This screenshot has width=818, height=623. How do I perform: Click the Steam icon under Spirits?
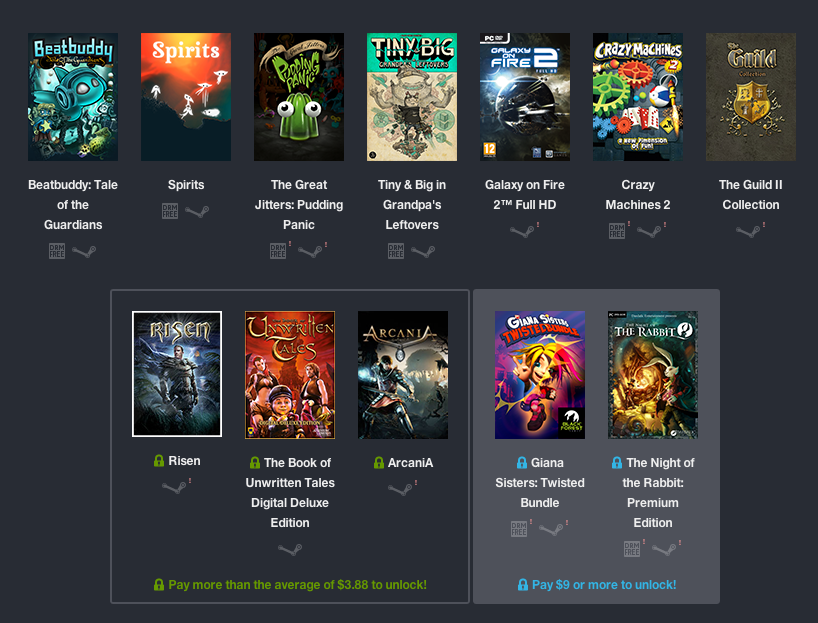click(x=197, y=211)
